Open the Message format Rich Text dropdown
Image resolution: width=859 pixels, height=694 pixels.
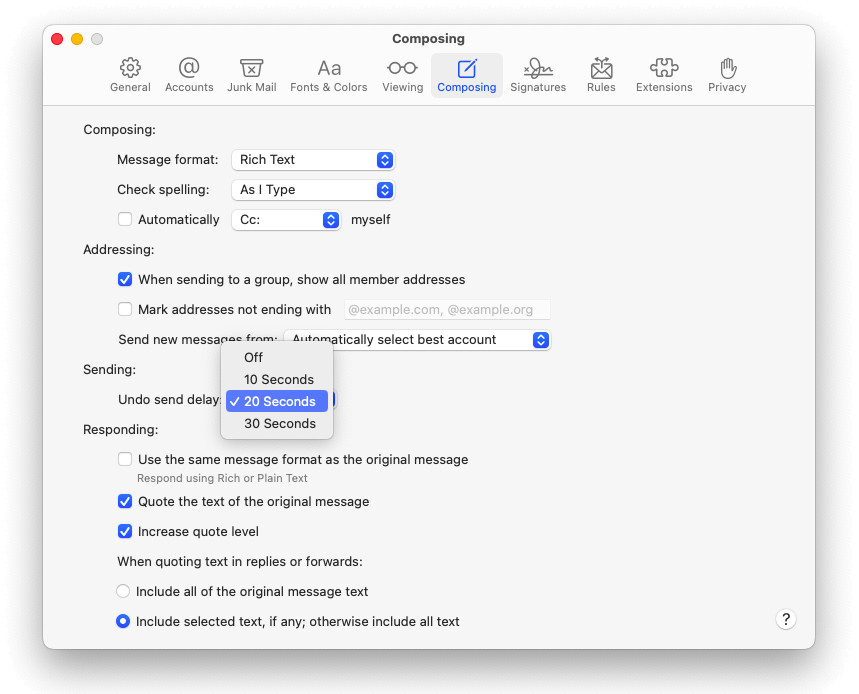pos(313,159)
